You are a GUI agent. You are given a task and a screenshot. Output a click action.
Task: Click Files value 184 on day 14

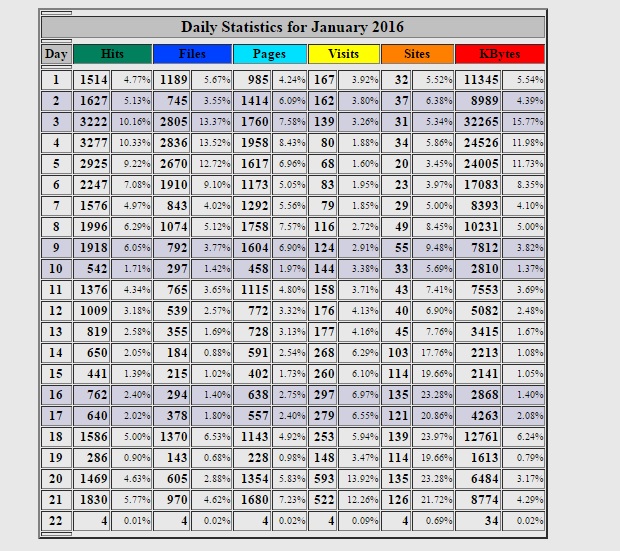pos(172,352)
